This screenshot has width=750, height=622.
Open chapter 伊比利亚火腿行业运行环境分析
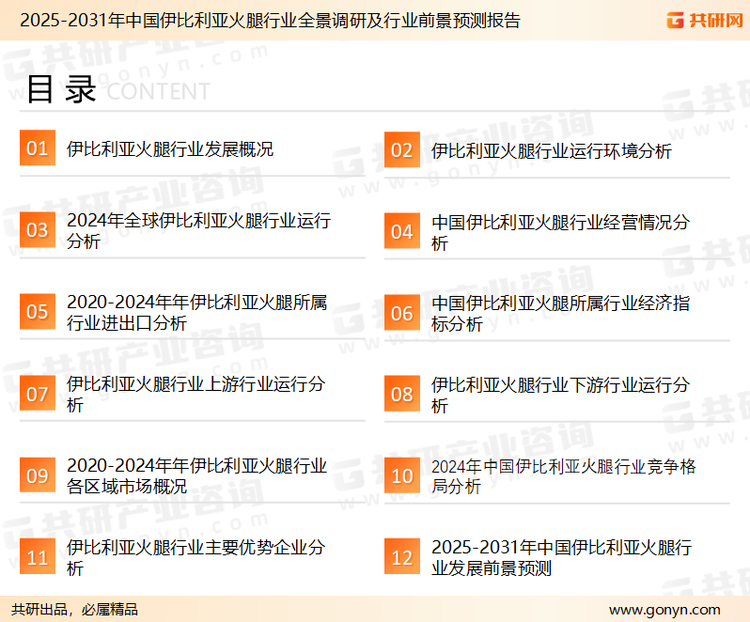(551, 151)
